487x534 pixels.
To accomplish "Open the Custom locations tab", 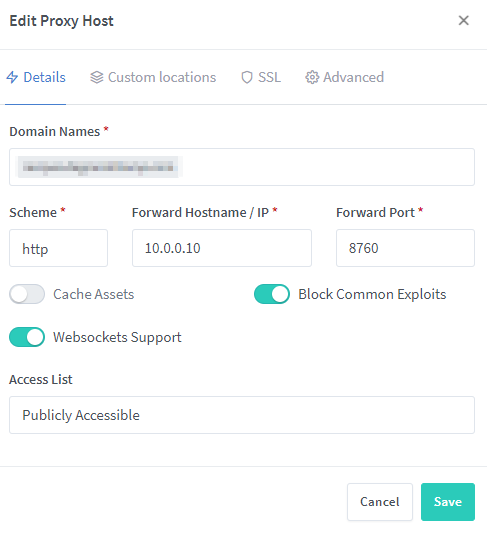I will click(153, 77).
